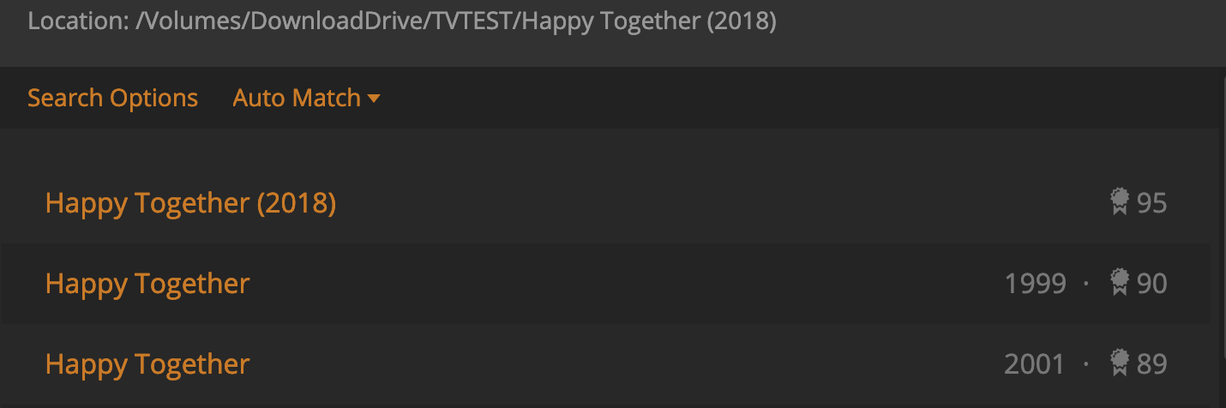Click TVTEST in the location path

[x=468, y=21]
